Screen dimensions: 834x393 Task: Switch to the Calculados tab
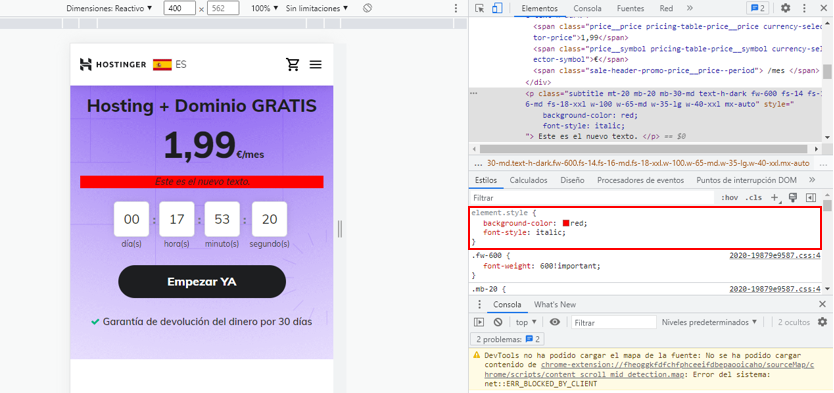pos(528,180)
